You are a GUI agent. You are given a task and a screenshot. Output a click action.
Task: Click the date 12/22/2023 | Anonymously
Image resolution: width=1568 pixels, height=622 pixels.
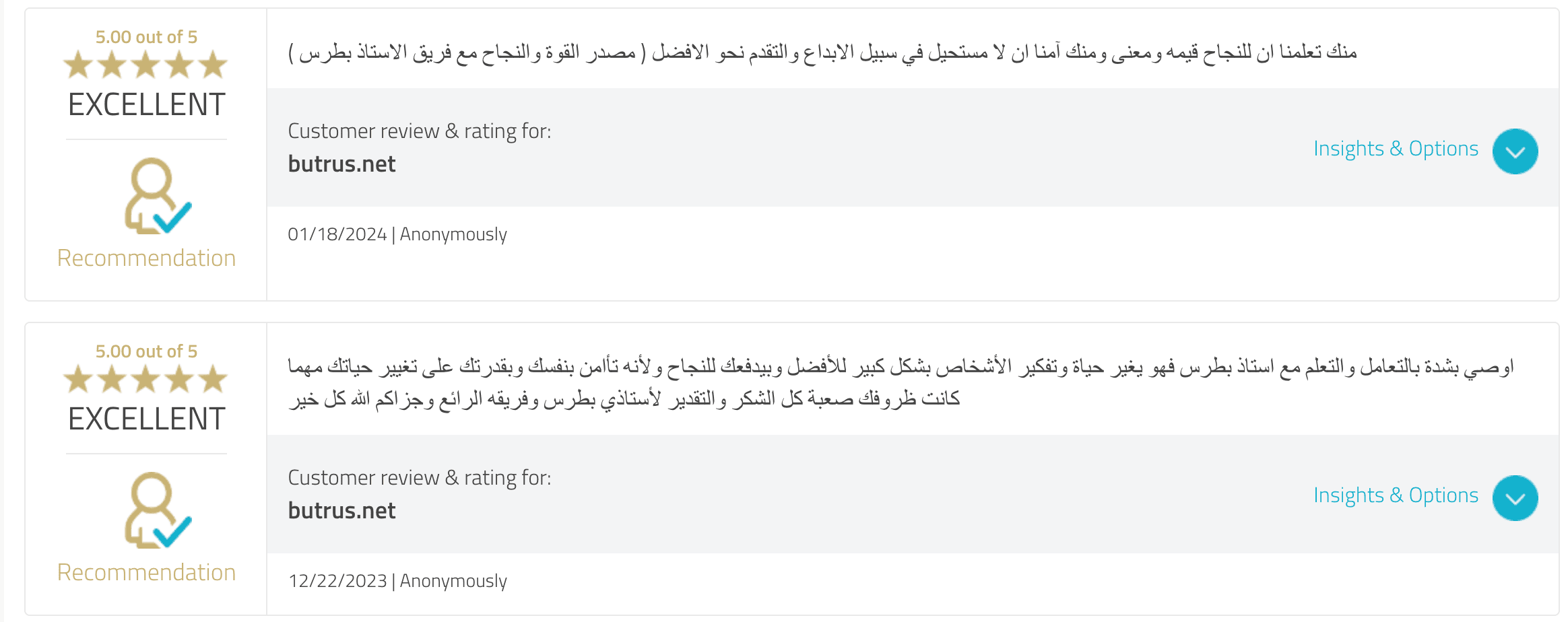[397, 581]
